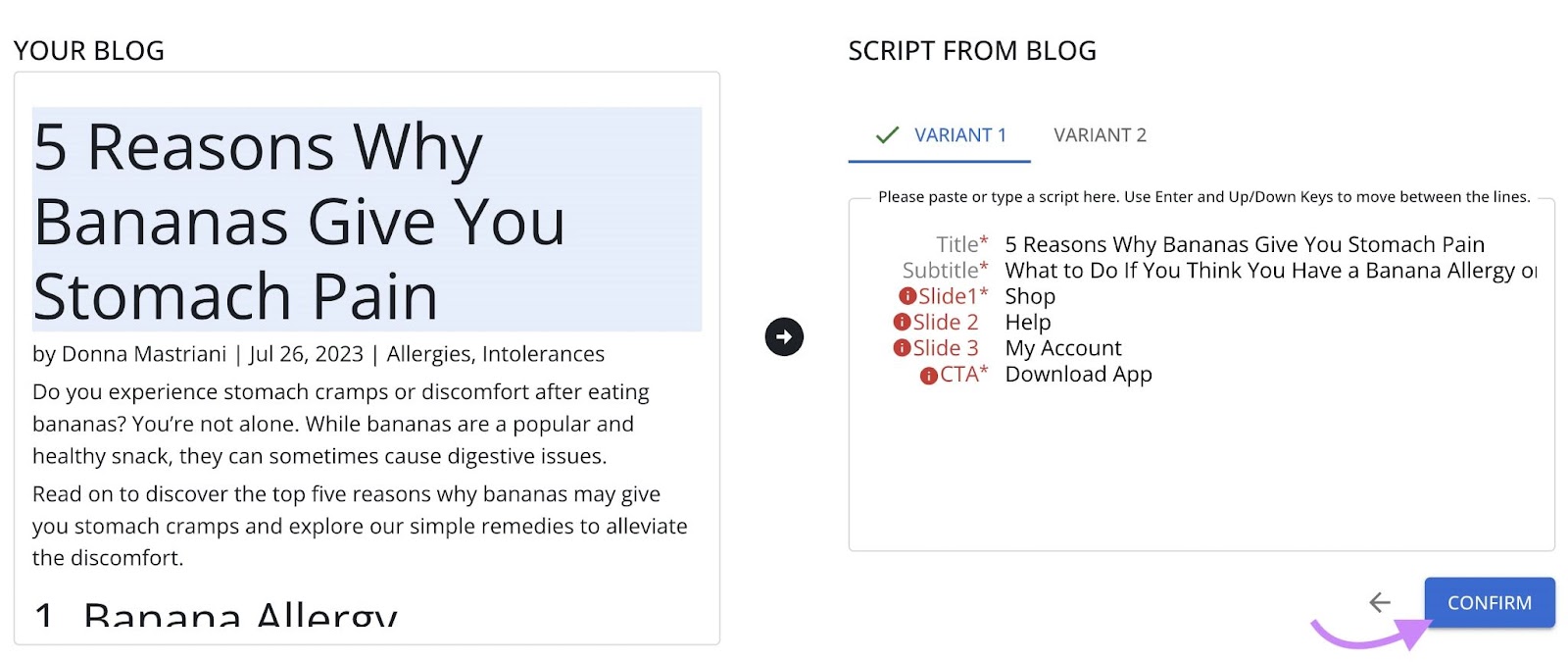This screenshot has height=662, width=1568.
Task: Select the Variant 1 tab
Action: click(x=959, y=135)
